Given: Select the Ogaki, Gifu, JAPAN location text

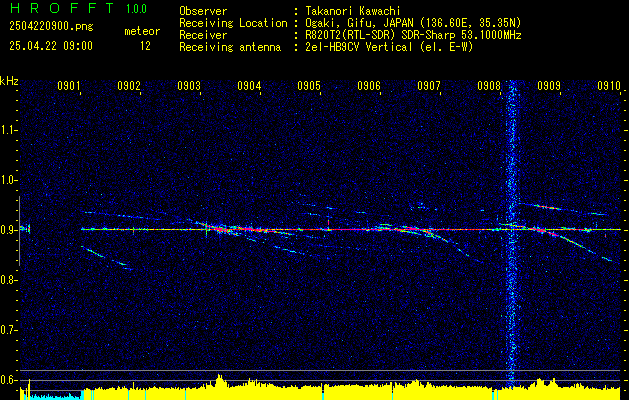Looking at the screenshot, I should click(411, 23).
